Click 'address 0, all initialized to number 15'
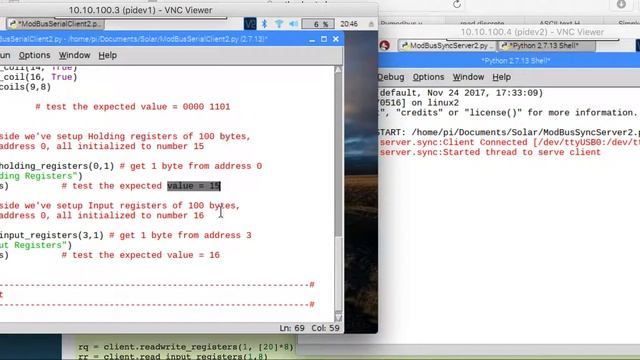The height and width of the screenshot is (360, 640). pyautogui.click(x=102, y=147)
